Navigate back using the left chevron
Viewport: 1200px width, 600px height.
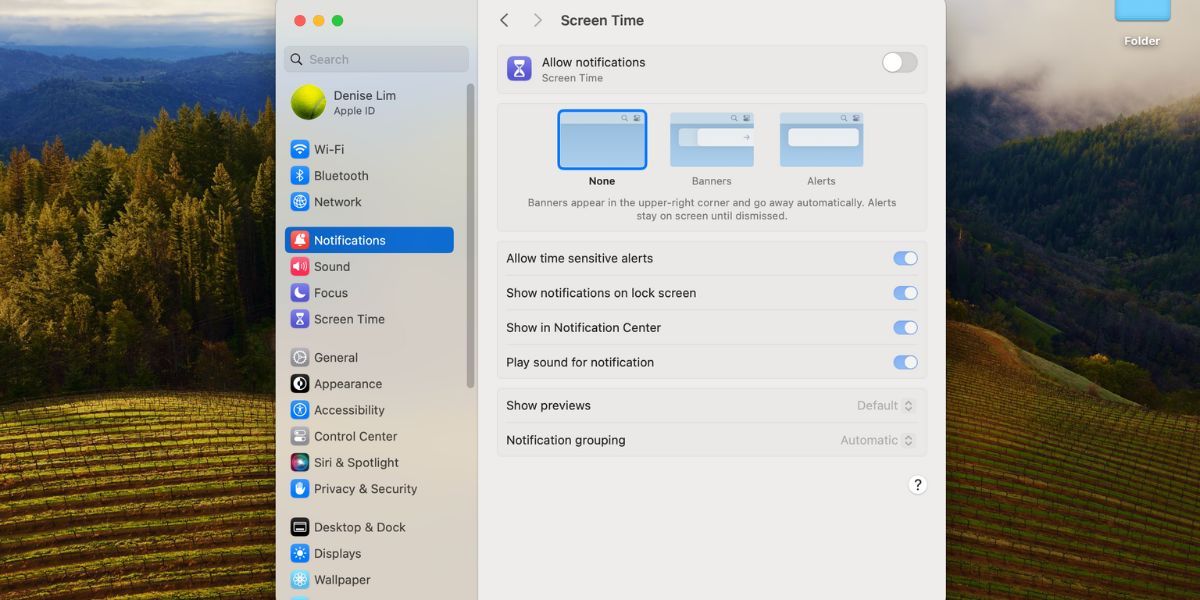coord(504,20)
